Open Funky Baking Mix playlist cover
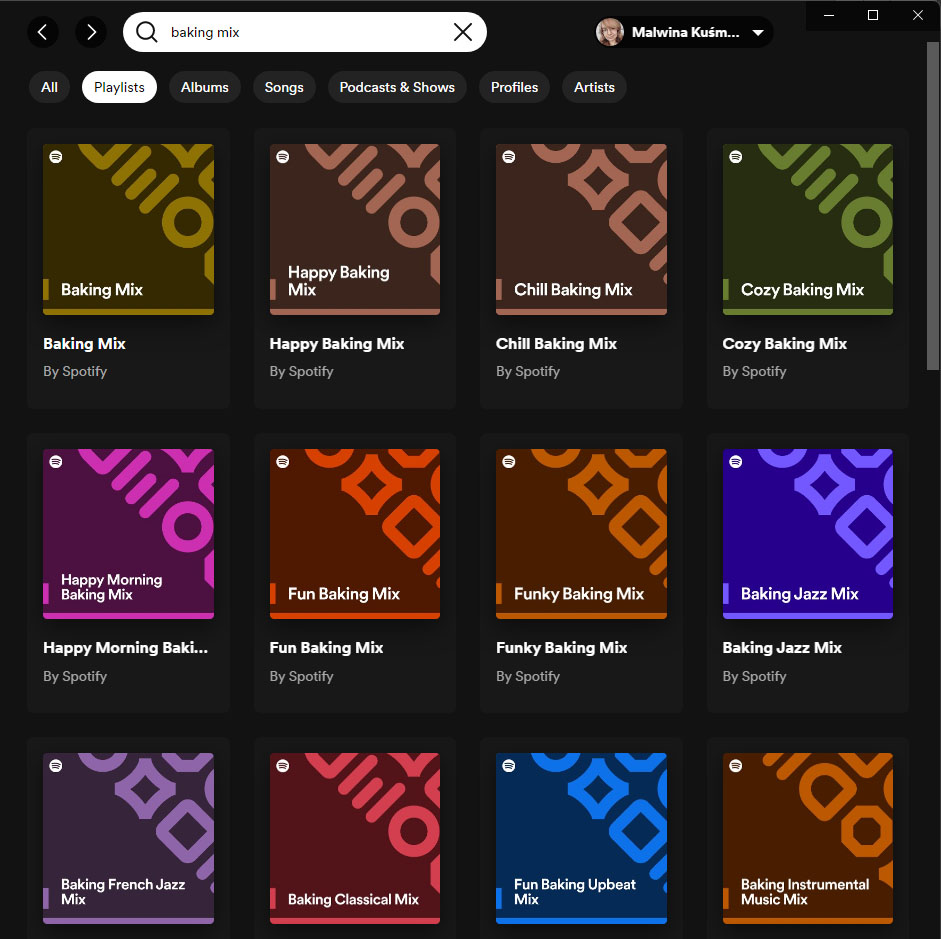 click(x=582, y=534)
